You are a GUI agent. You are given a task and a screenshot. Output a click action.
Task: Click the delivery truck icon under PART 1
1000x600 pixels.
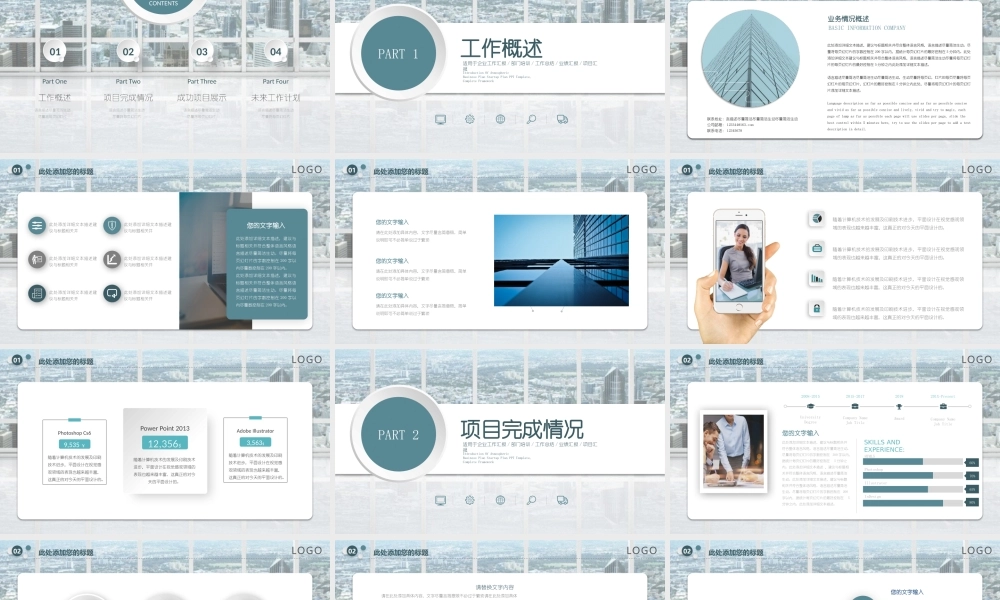[562, 119]
